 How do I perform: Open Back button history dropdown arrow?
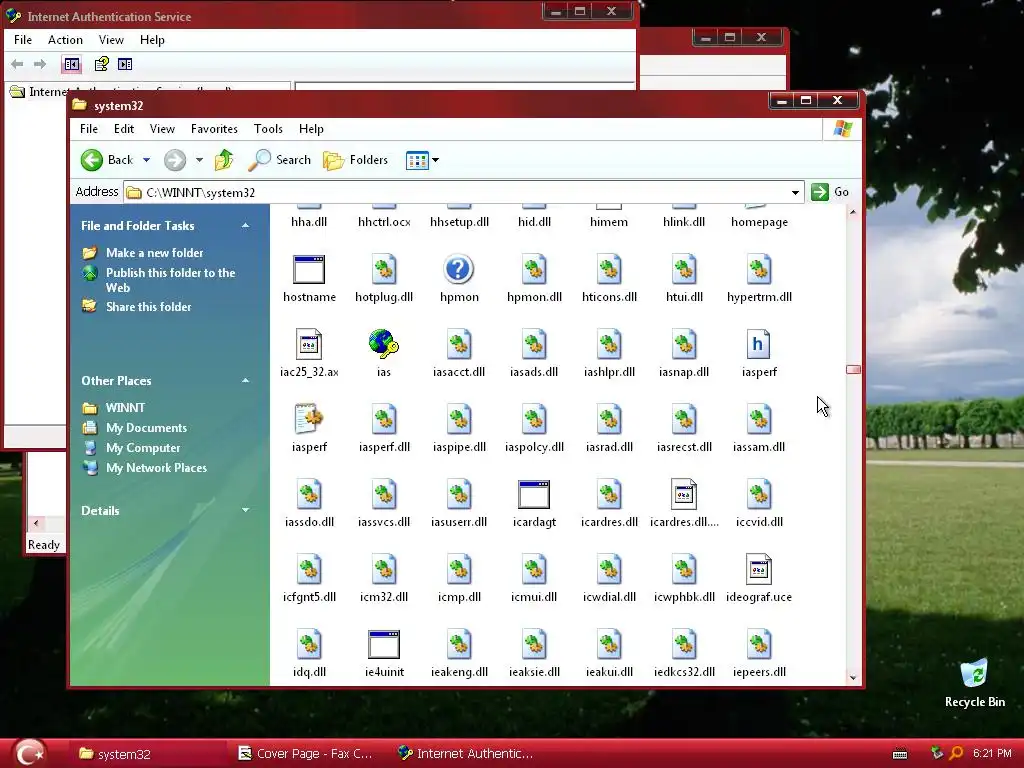(146, 160)
